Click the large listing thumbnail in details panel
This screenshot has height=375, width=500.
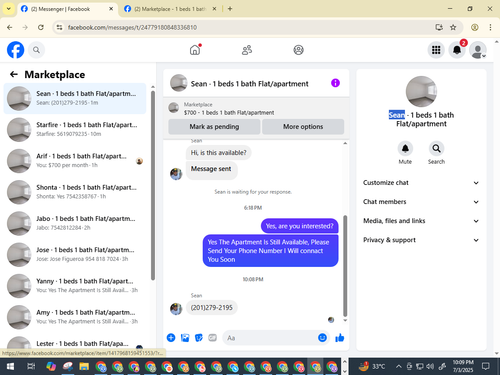(x=421, y=91)
